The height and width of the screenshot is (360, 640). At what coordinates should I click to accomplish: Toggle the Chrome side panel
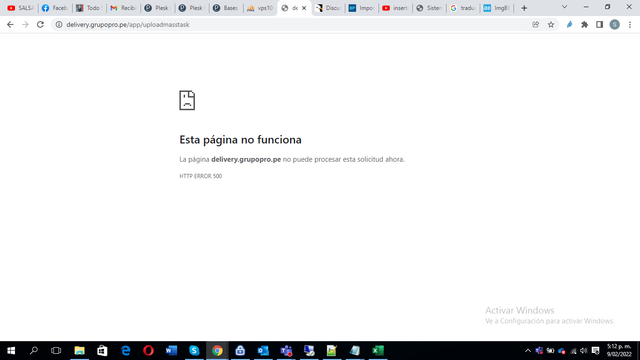(599, 24)
